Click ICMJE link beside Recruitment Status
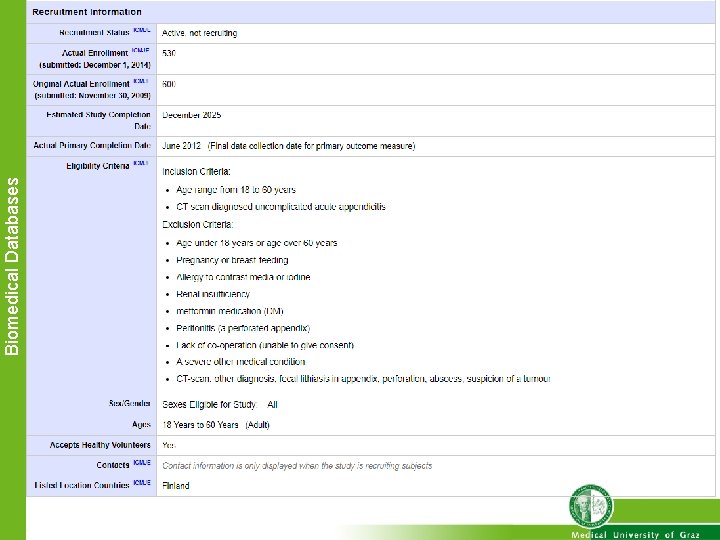This screenshot has height=540, width=720. 141,30
